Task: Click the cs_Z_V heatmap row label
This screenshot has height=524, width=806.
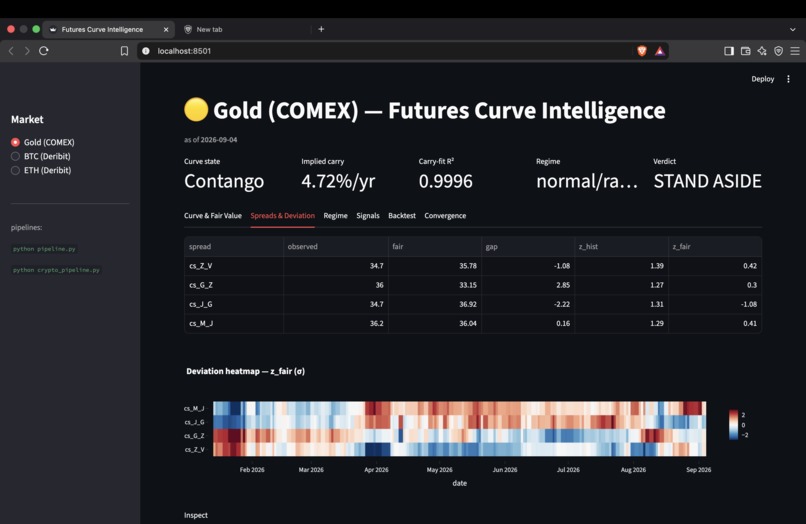Action: point(194,449)
